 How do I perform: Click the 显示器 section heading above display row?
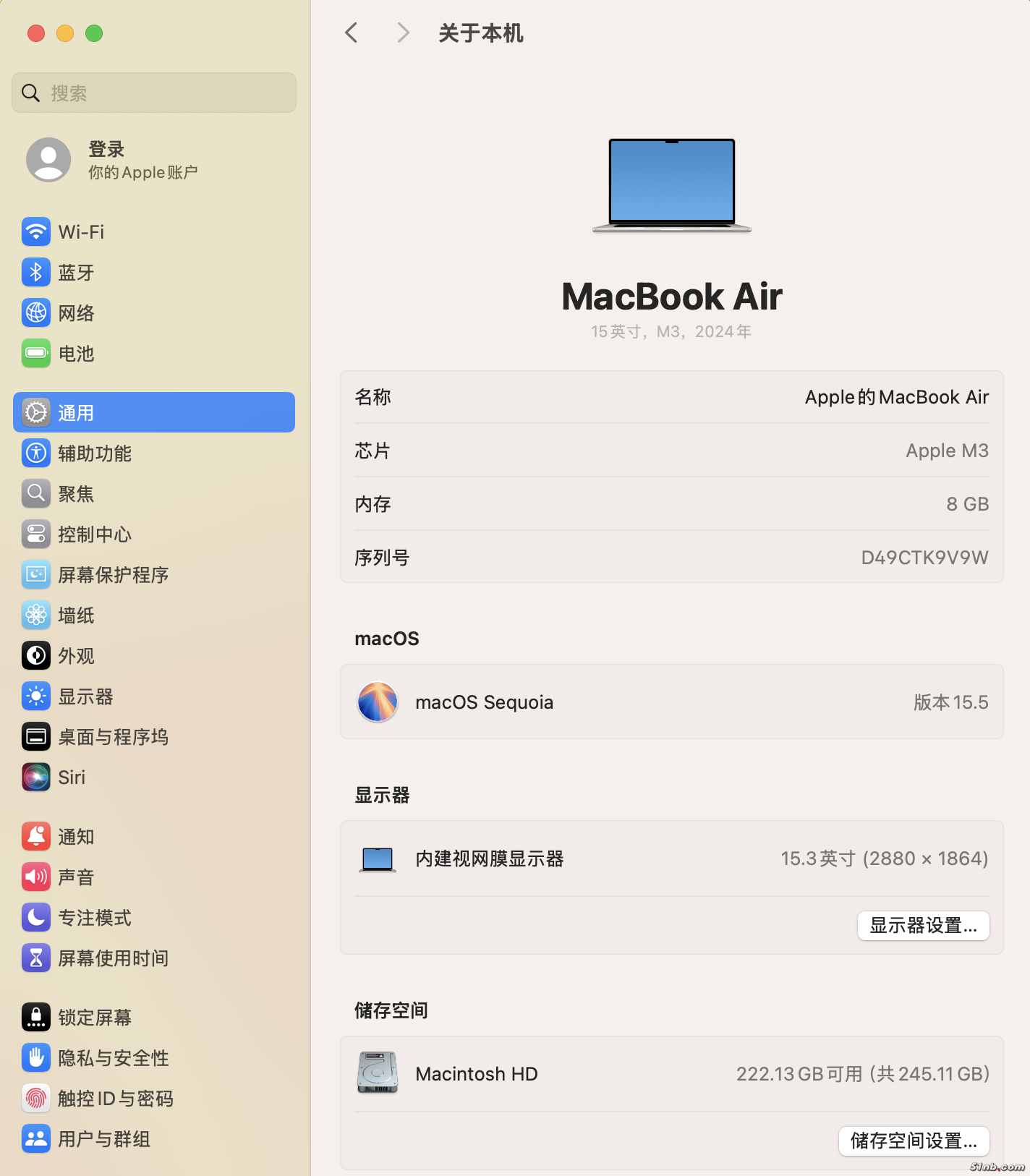tap(382, 796)
